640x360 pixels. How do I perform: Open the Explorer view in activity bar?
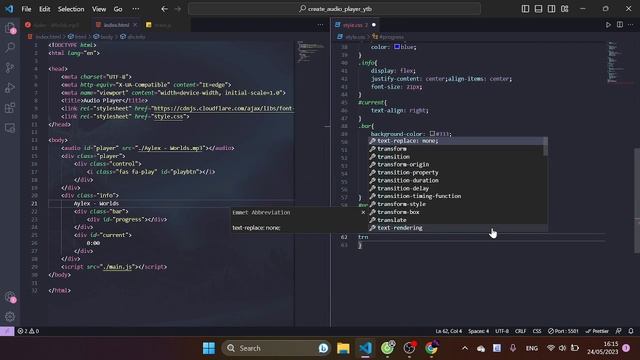click(10, 28)
